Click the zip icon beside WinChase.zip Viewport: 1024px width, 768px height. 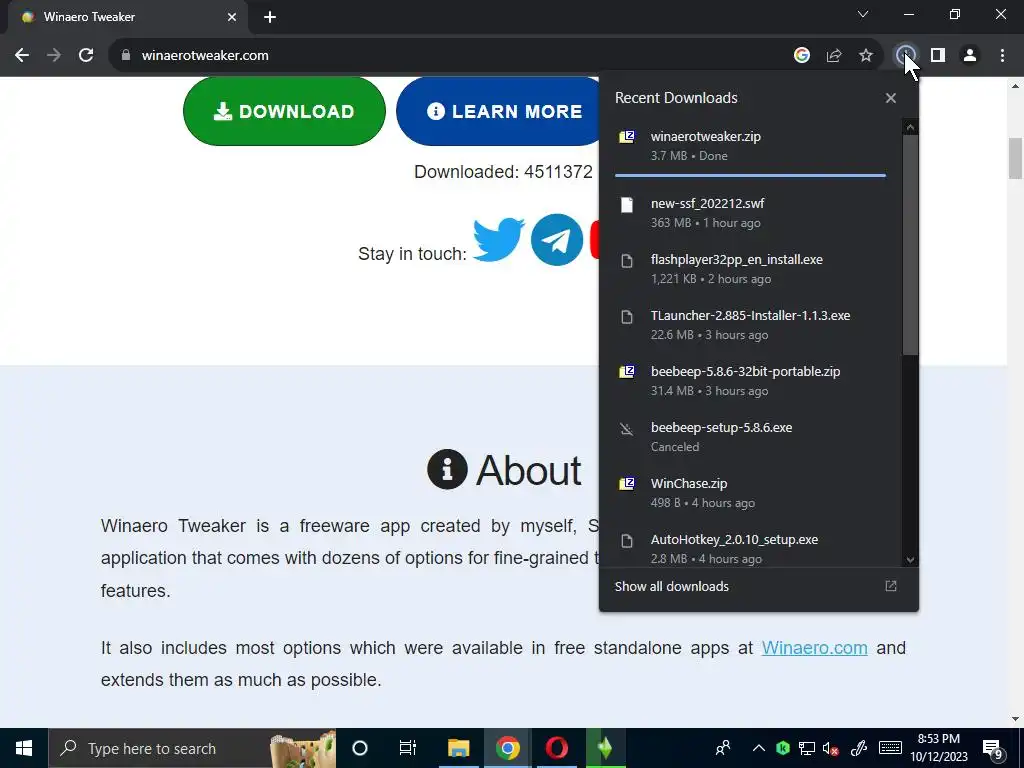coord(627,484)
